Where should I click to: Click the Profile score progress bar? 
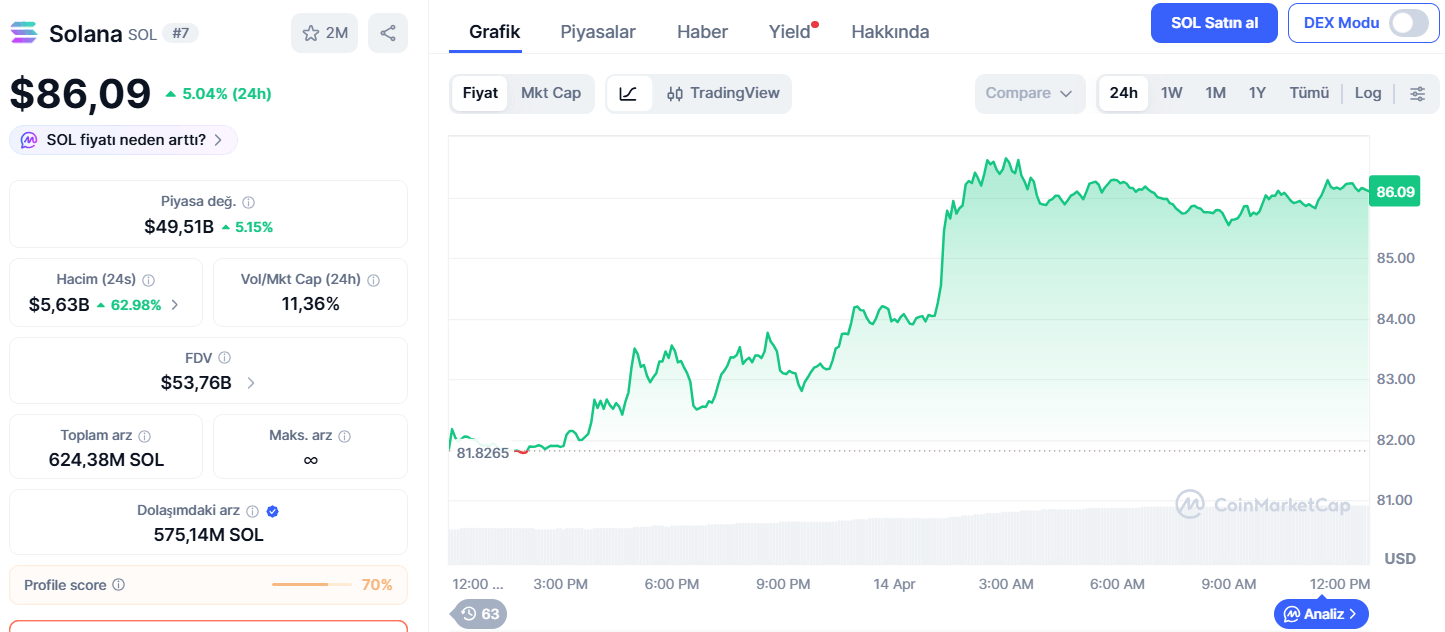[x=312, y=585]
